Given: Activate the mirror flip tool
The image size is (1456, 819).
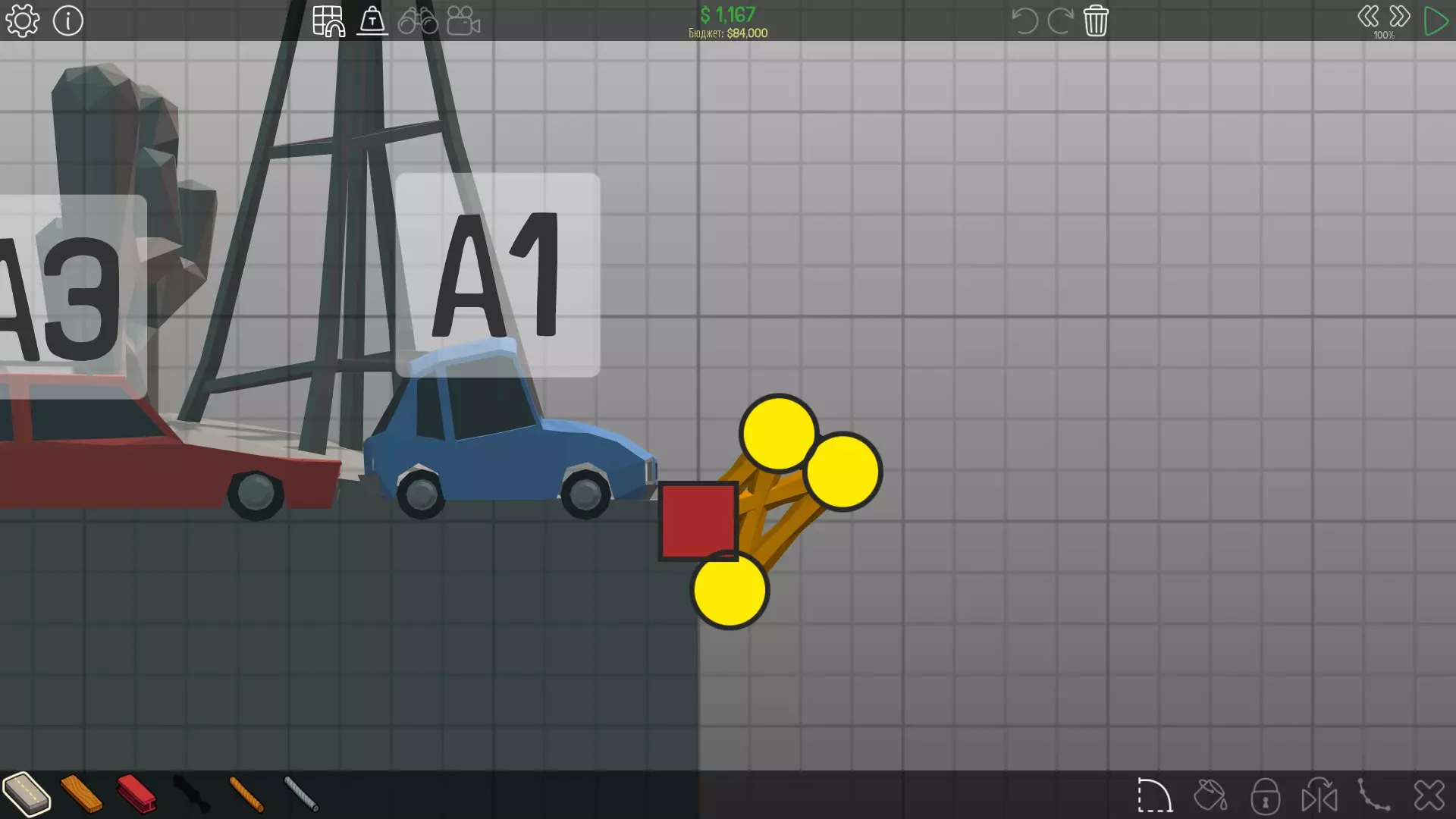Looking at the screenshot, I should click(1319, 796).
